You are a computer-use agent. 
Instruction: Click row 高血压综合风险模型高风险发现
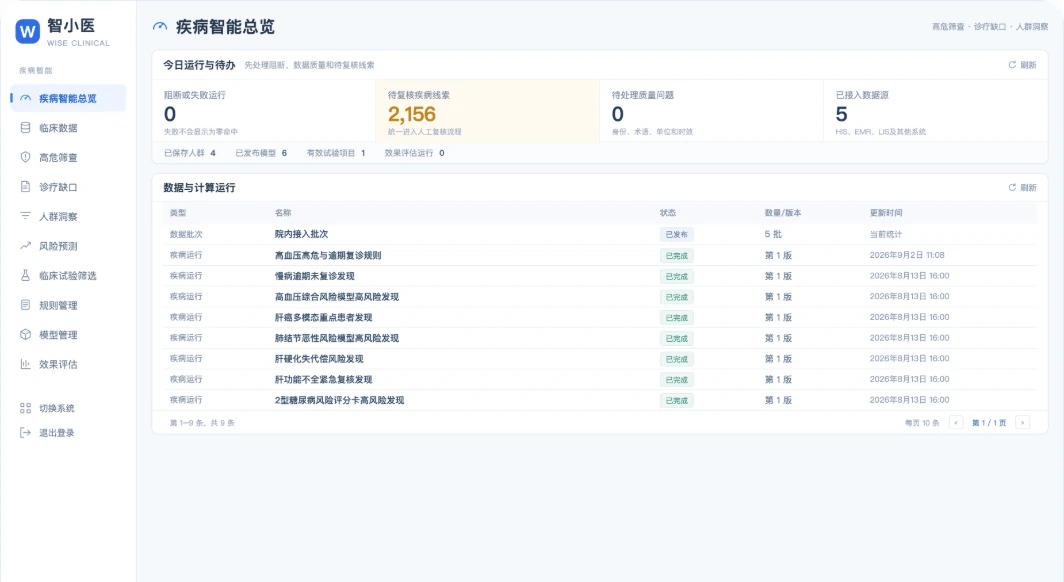point(600,296)
